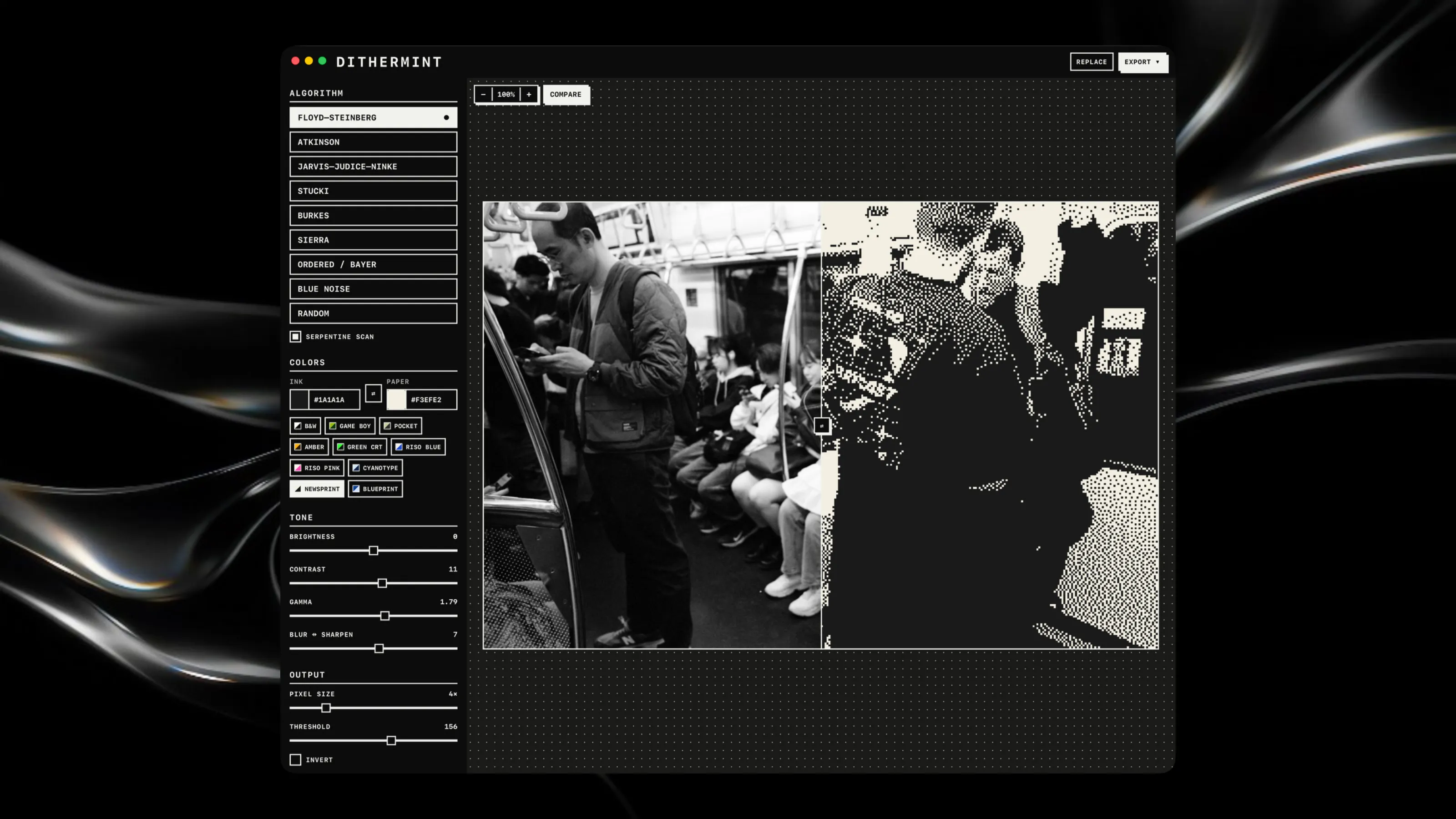Image resolution: width=1456 pixels, height=819 pixels.
Task: Open the Export dropdown menu
Action: pos(1143,61)
